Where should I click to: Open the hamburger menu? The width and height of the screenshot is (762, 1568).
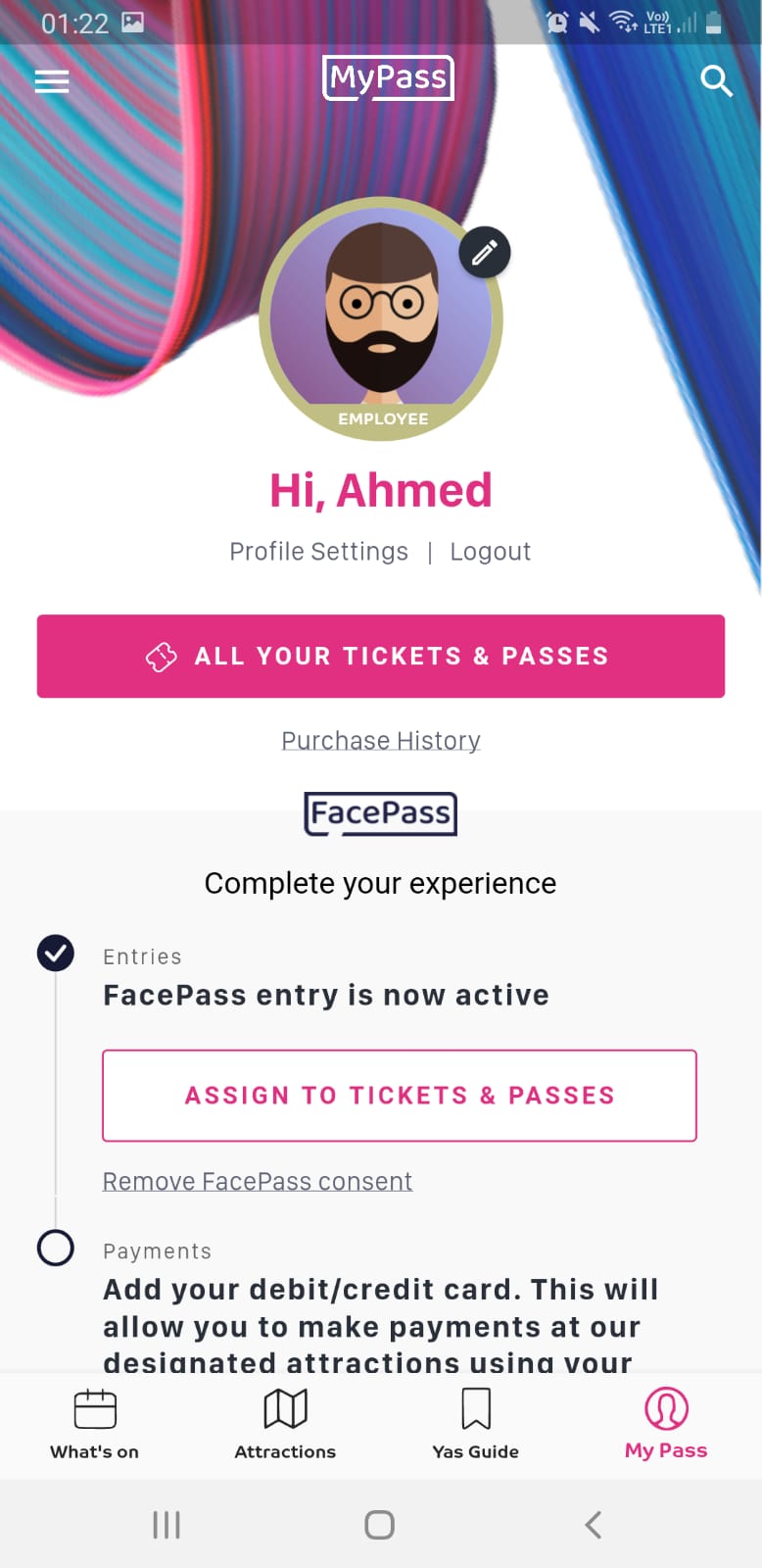52,81
